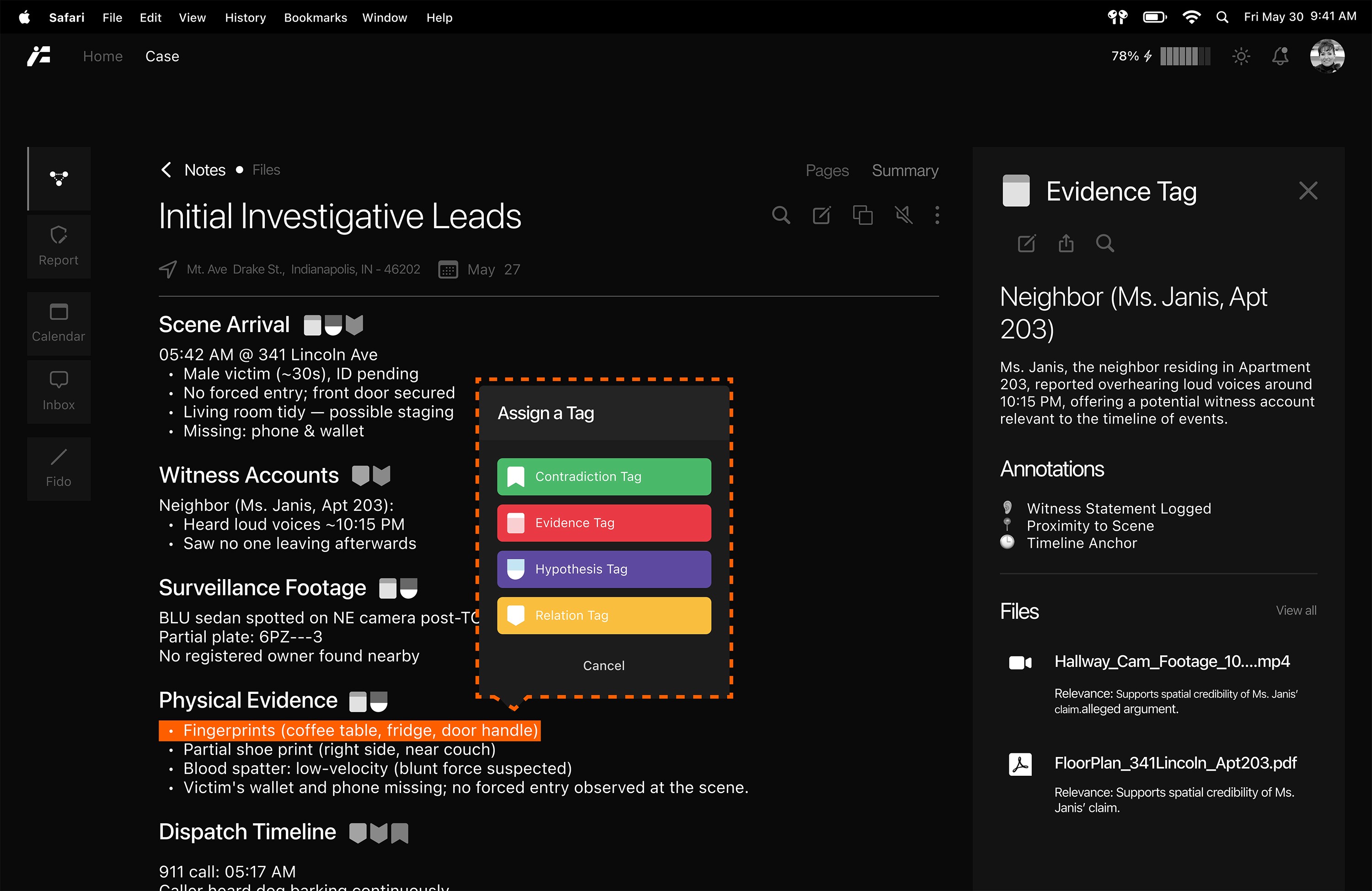Open FloorPlan_341Lincoln_Apt203.pdf file

tap(1175, 763)
